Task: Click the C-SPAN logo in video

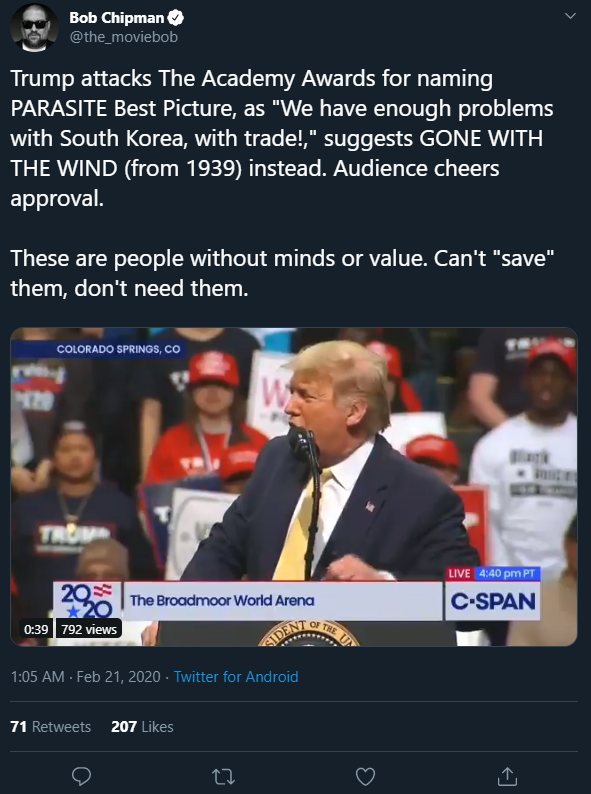Action: coord(493,601)
